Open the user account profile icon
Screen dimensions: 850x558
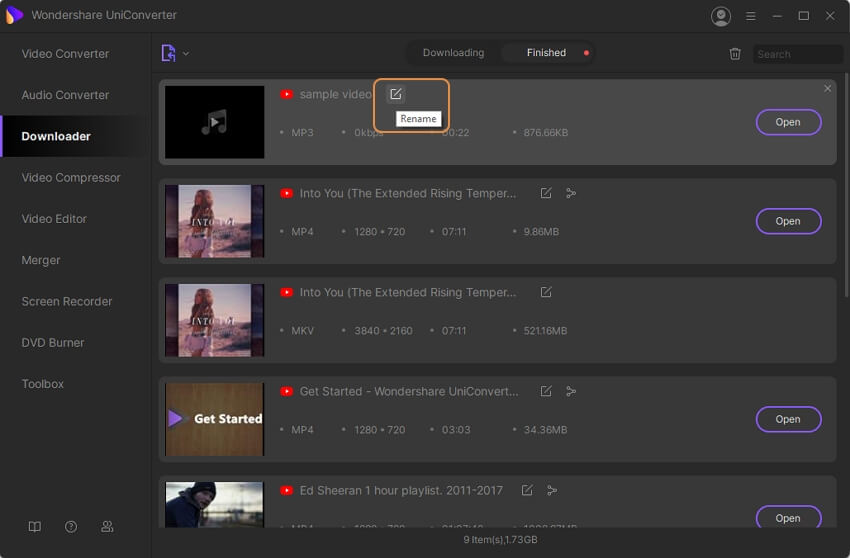click(720, 16)
